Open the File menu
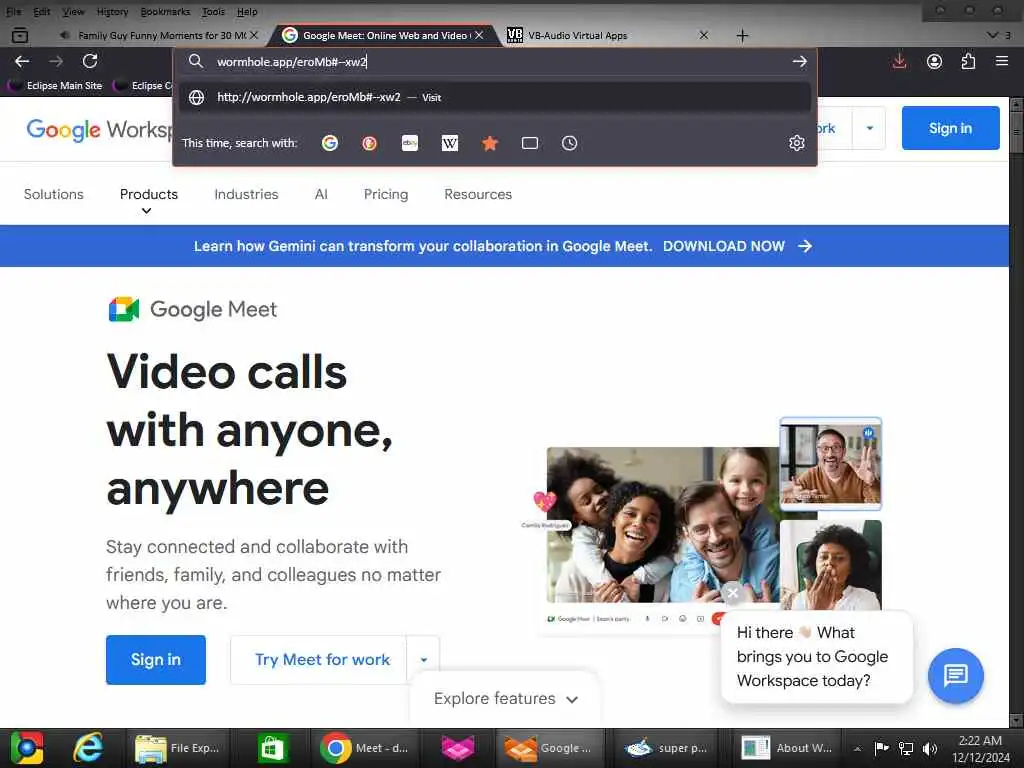 pos(13,12)
